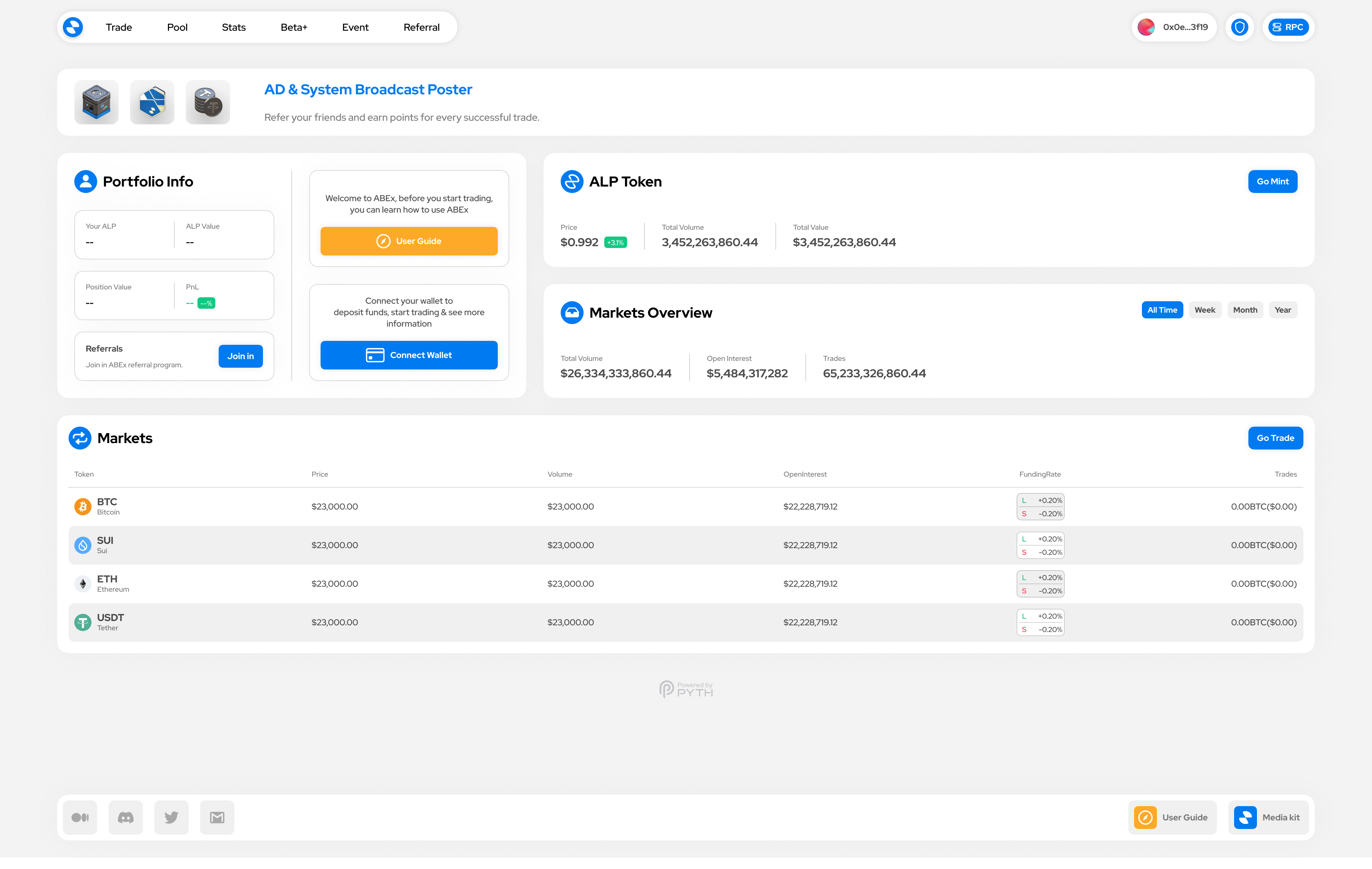Viewport: 1372px width, 869px height.
Task: Go to the Stats page
Action: pos(234,28)
